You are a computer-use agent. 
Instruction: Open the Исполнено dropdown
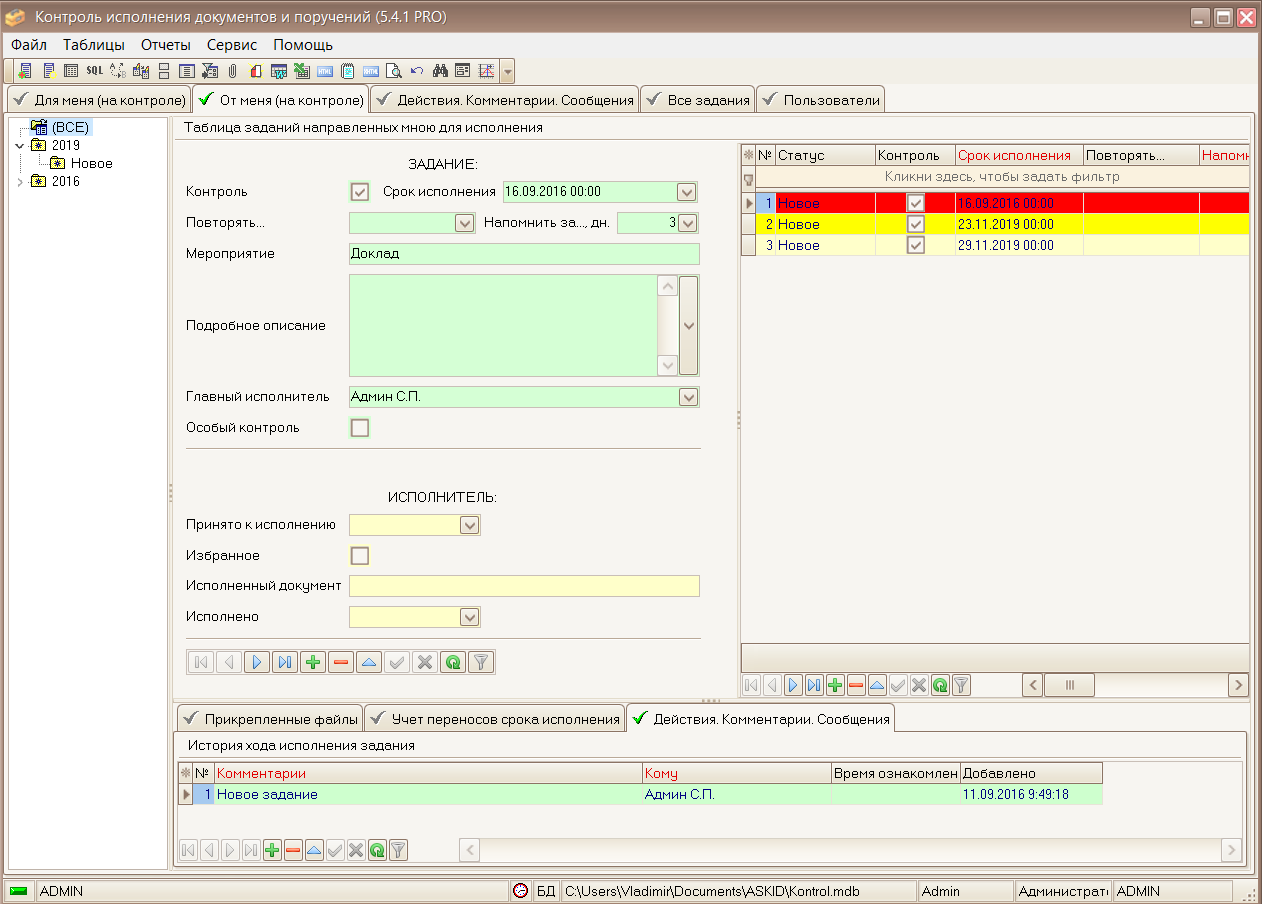[470, 617]
